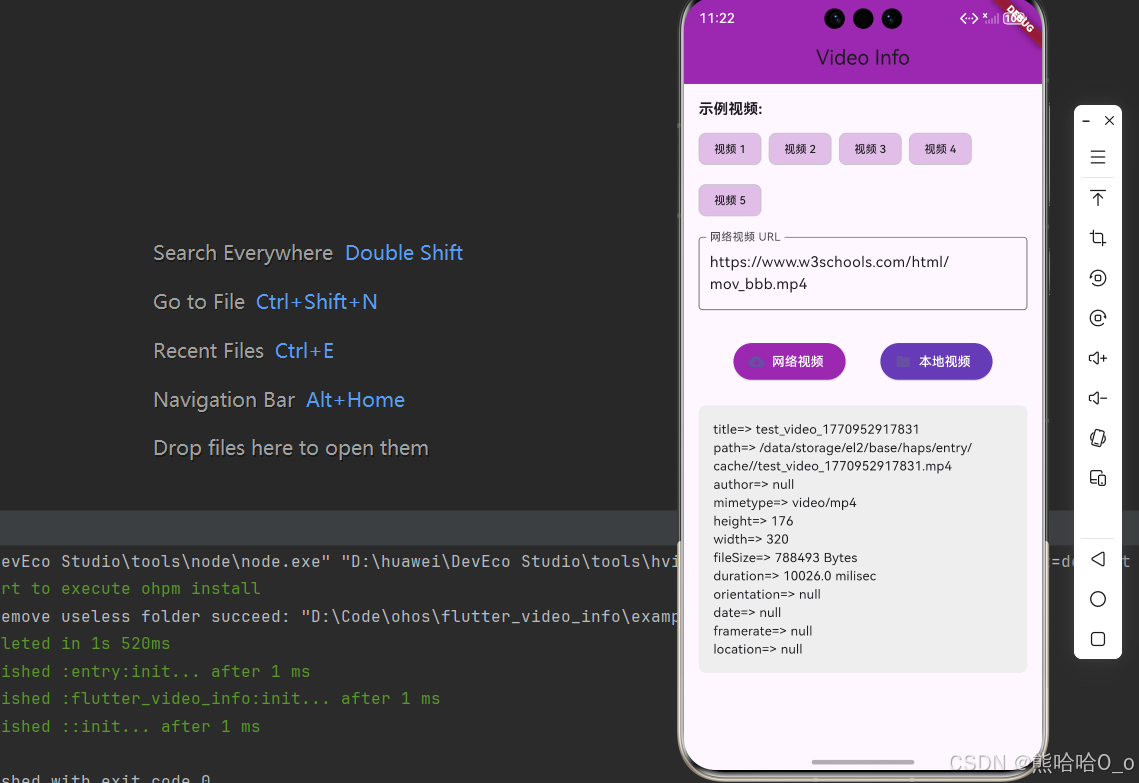The height and width of the screenshot is (783, 1139).
Task: Click the framerate=> null line
Action: coord(762,631)
